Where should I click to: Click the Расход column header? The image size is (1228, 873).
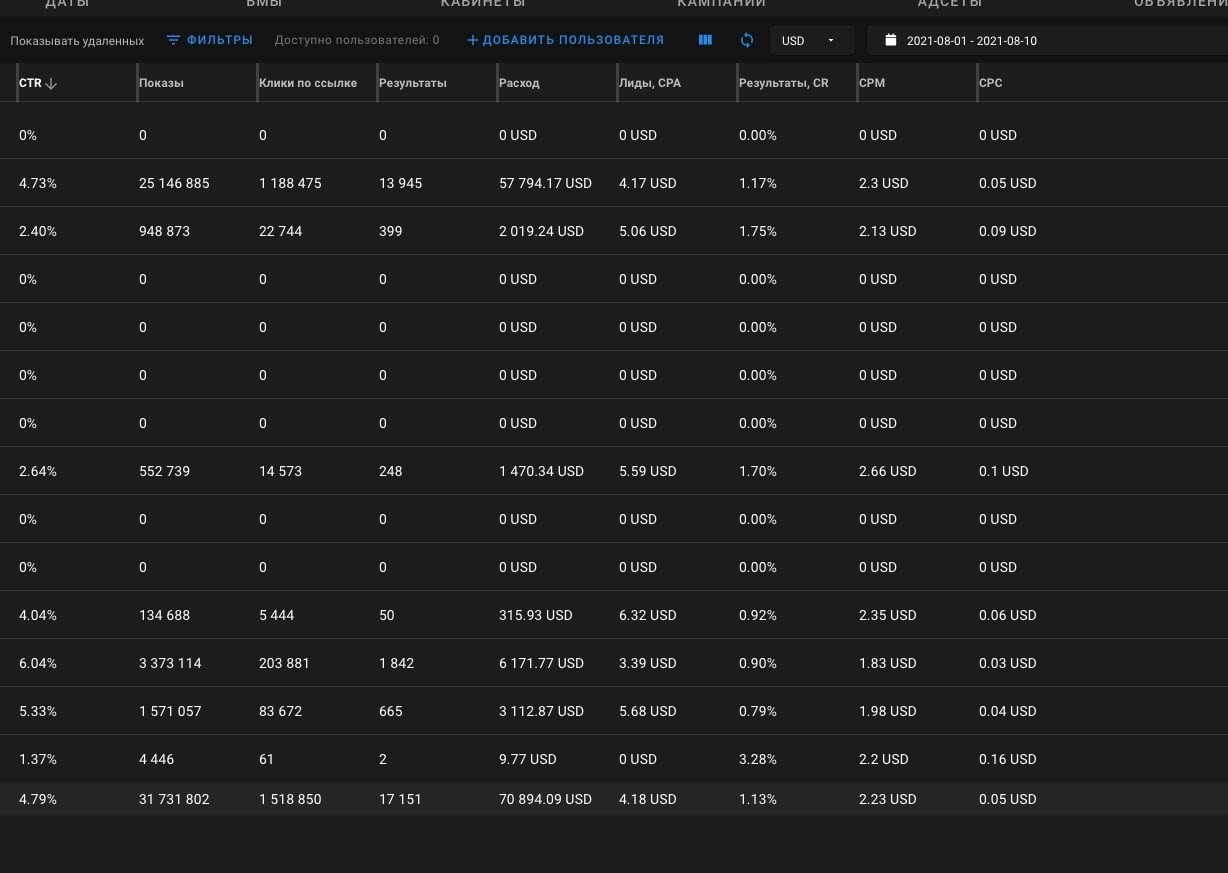pyautogui.click(x=519, y=83)
